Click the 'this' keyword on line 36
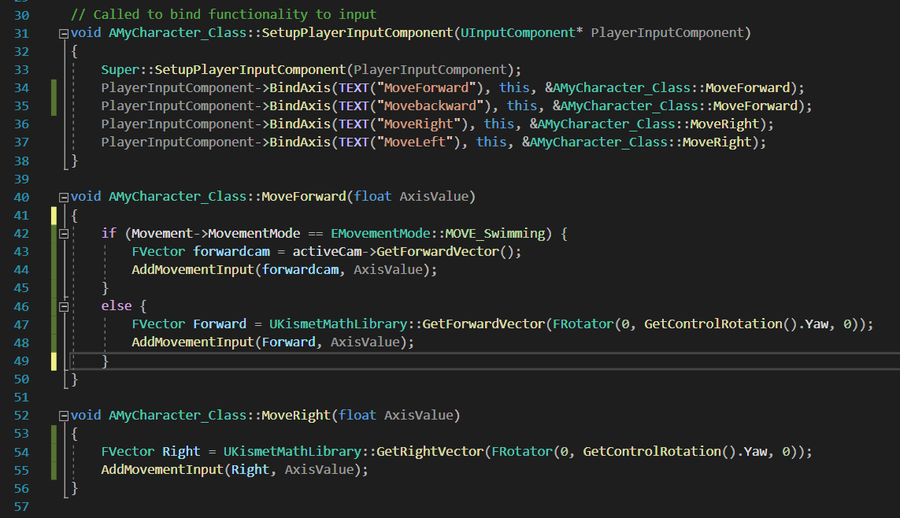The height and width of the screenshot is (518, 900). [x=499, y=124]
